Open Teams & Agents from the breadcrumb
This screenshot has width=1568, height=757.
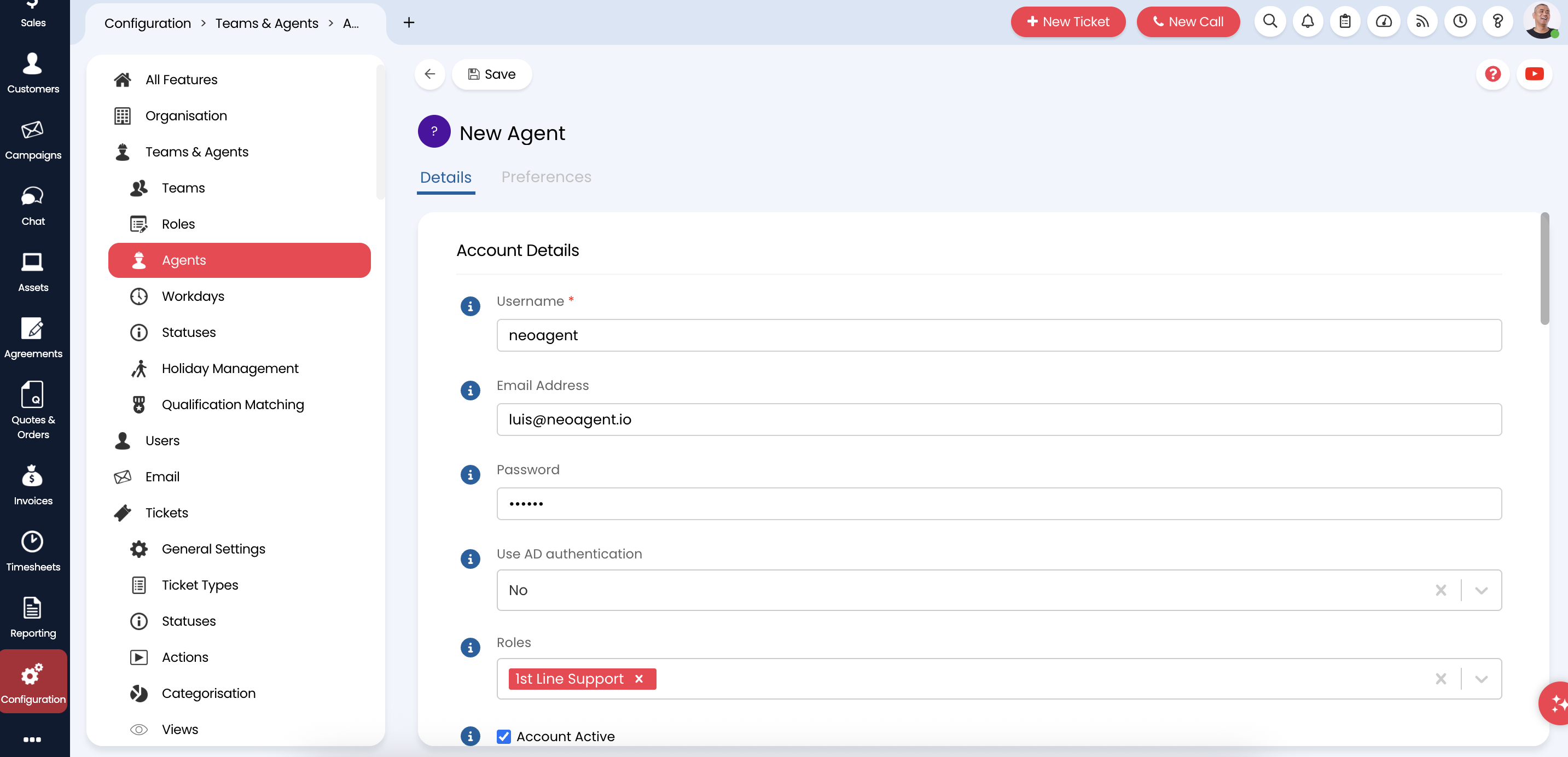[x=266, y=23]
